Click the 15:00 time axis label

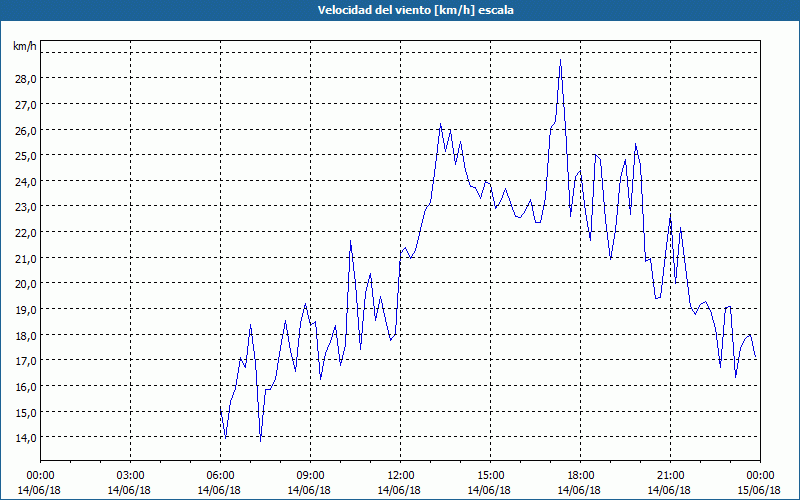pyautogui.click(x=490, y=476)
